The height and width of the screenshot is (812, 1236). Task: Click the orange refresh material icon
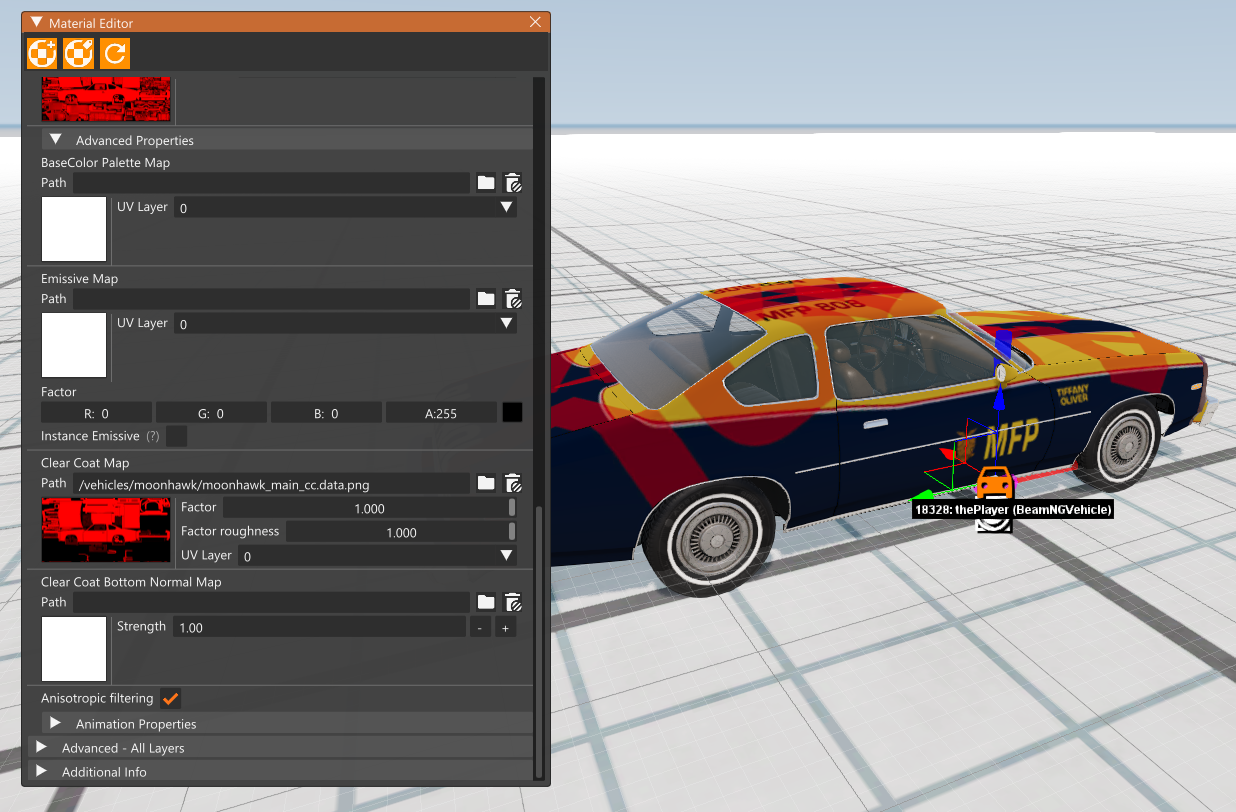115,53
